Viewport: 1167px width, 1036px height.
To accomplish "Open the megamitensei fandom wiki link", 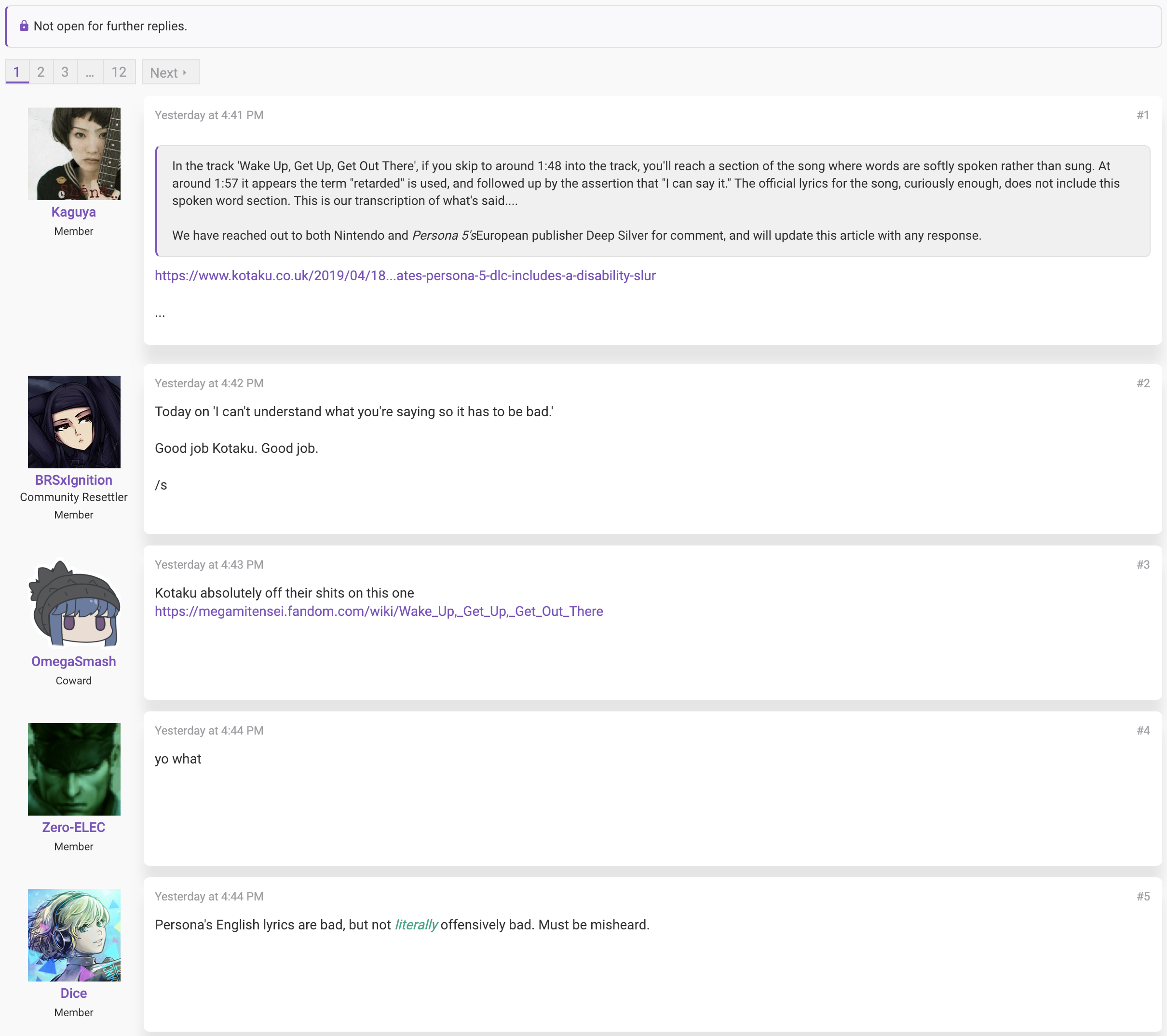I will pos(379,612).
